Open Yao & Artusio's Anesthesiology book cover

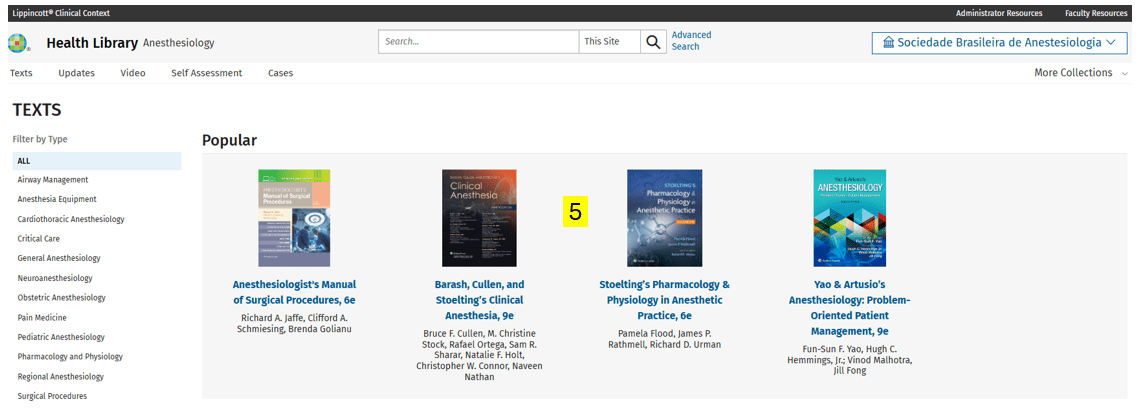tap(850, 218)
